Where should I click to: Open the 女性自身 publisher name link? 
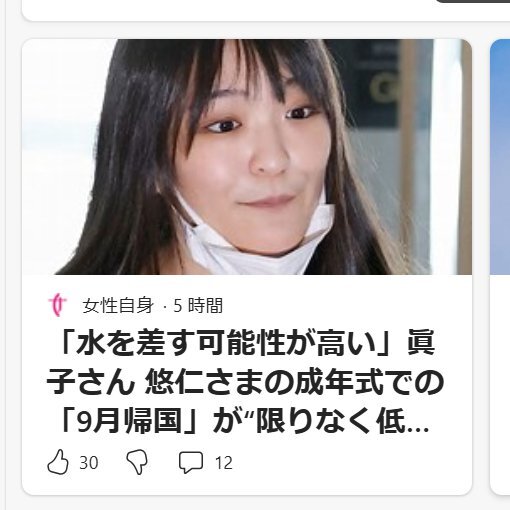pos(118,305)
